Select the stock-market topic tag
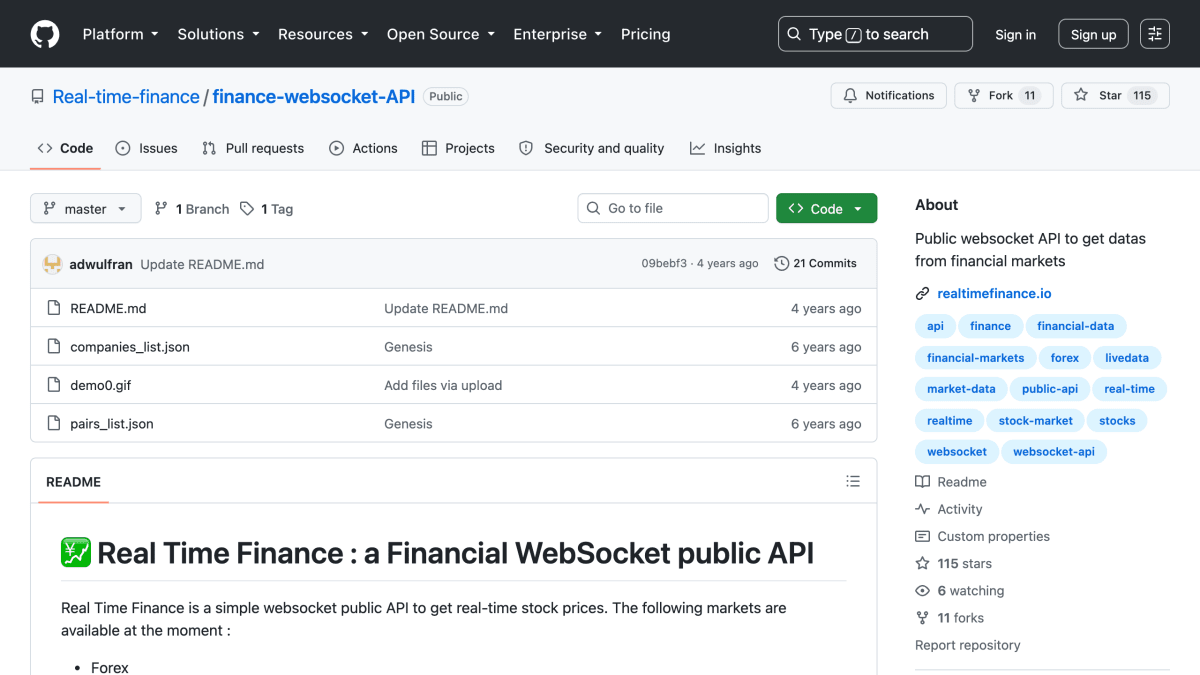The image size is (1200, 675). 1035,421
